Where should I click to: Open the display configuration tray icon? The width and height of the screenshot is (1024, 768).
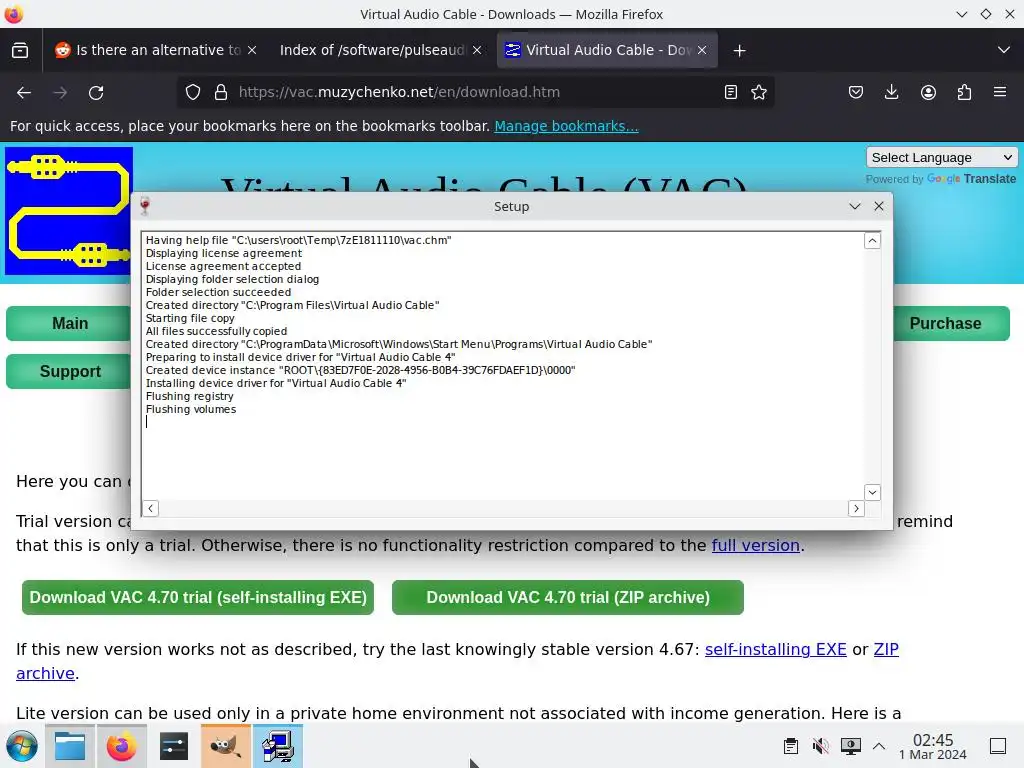coord(850,746)
